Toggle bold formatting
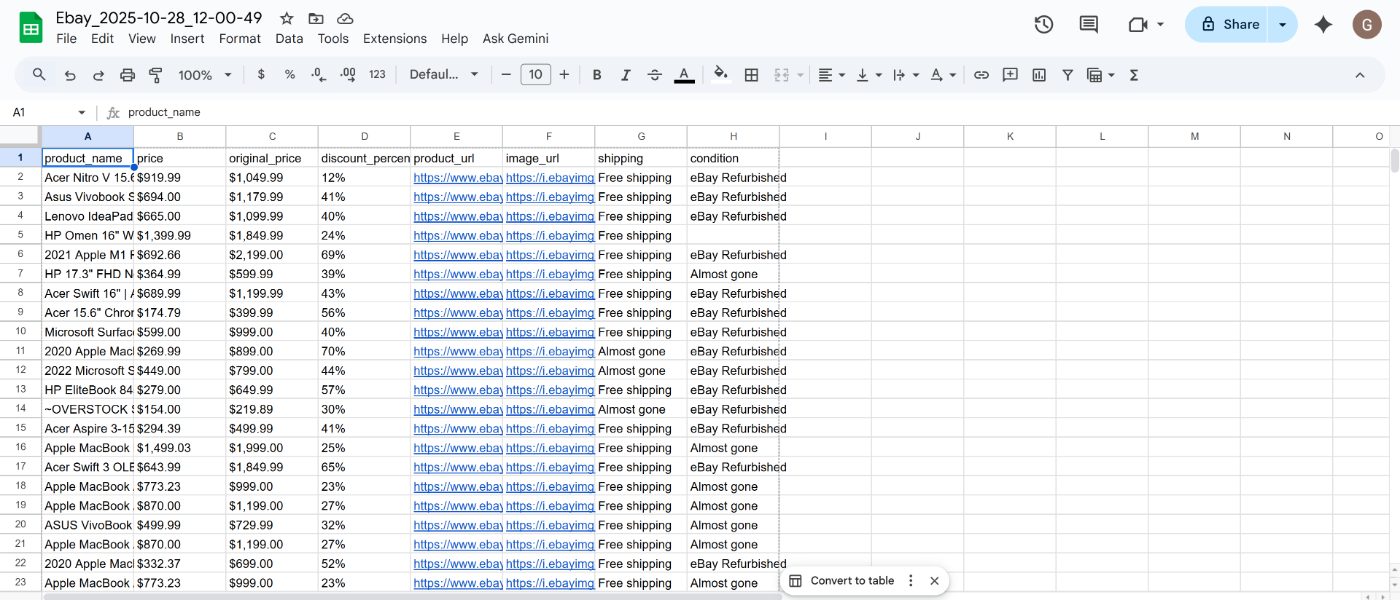Viewport: 1400px width, 600px height. click(597, 74)
